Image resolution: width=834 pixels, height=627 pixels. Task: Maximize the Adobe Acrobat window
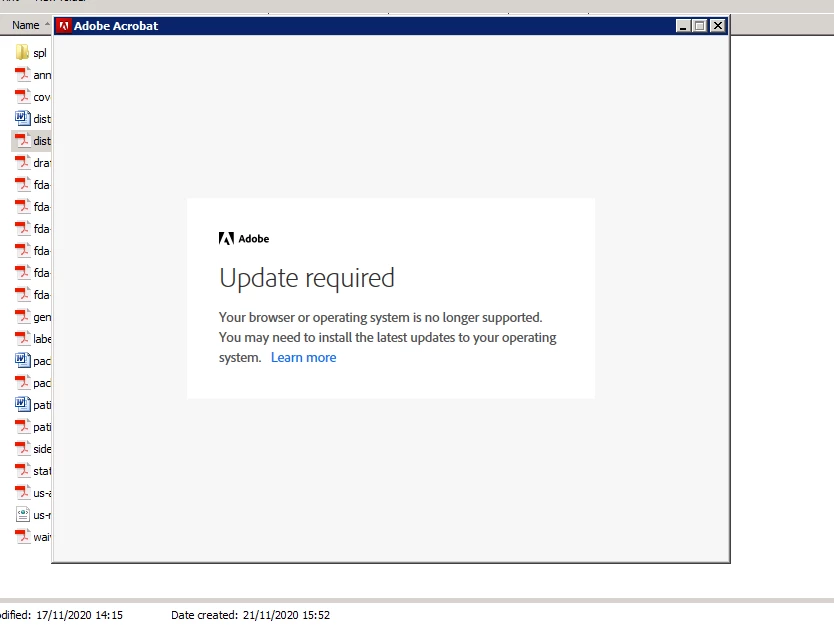700,26
